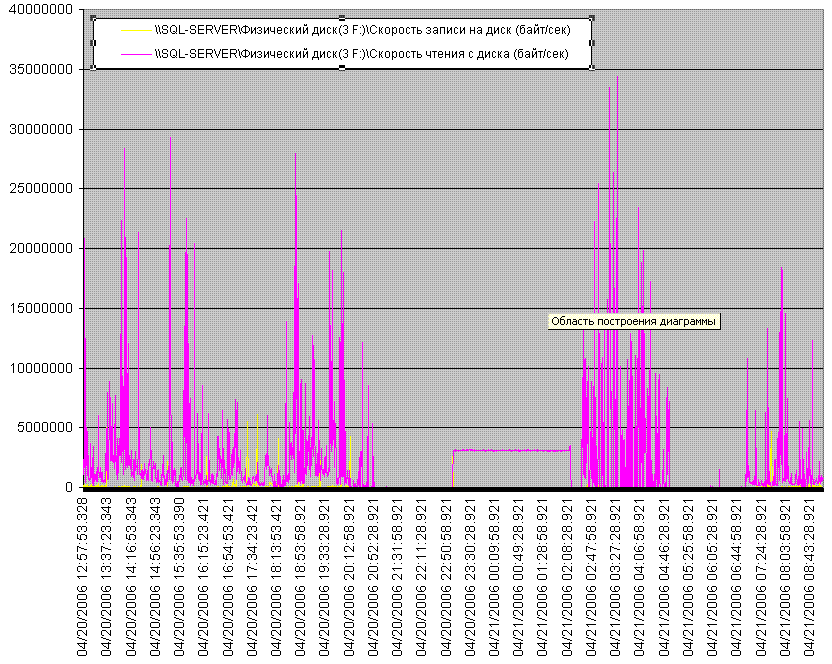Click the legend's top-right resize handle

click(x=592, y=18)
